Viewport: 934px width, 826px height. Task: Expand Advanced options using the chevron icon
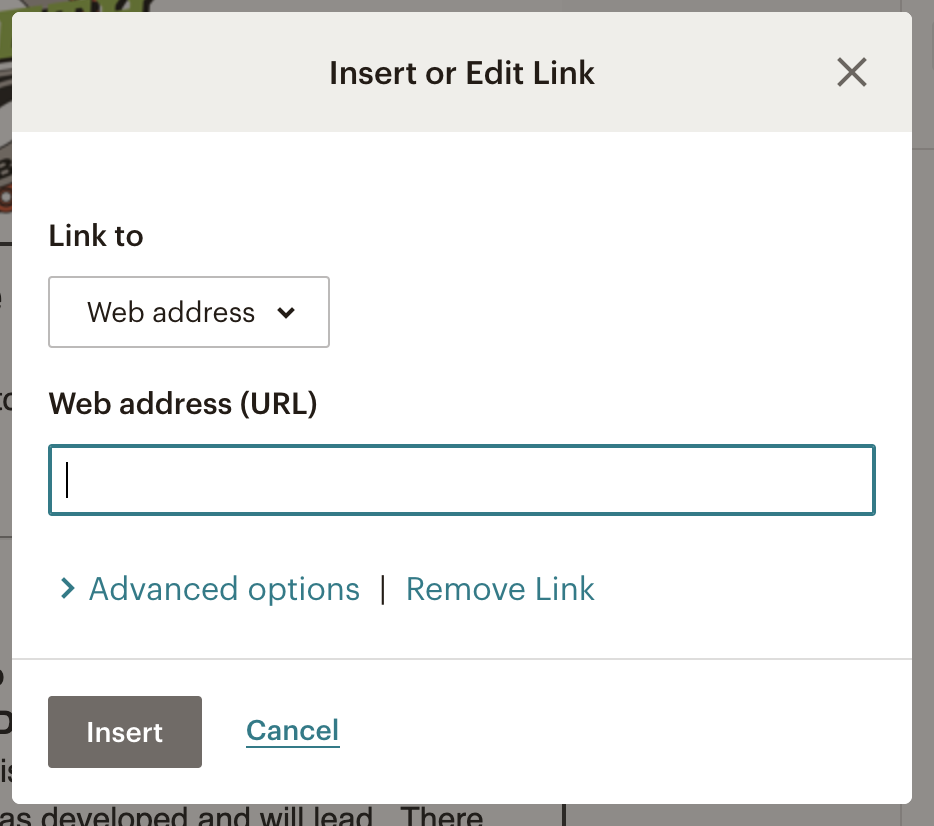pos(68,588)
